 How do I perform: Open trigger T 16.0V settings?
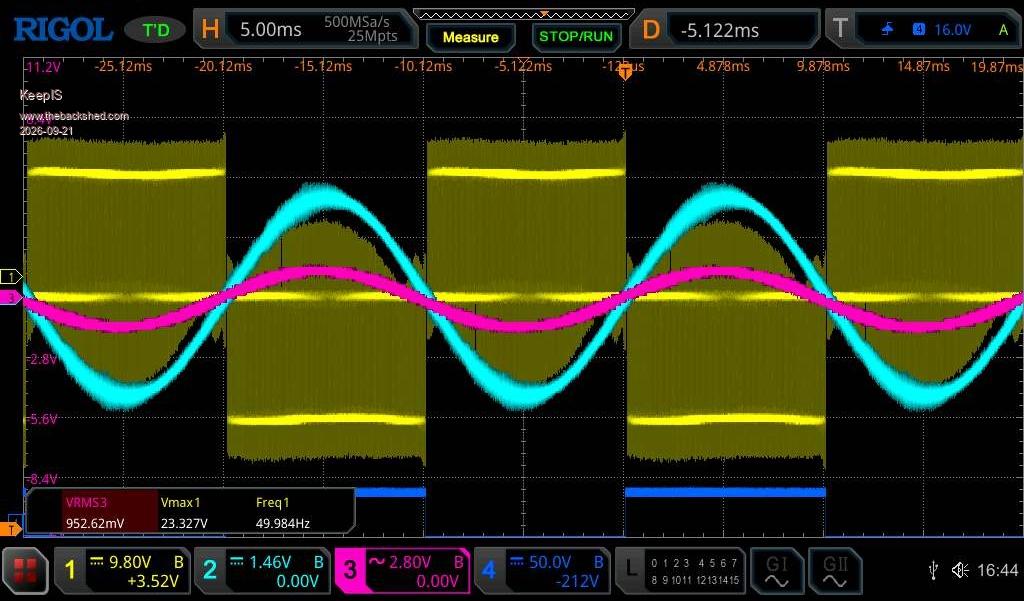tap(923, 29)
